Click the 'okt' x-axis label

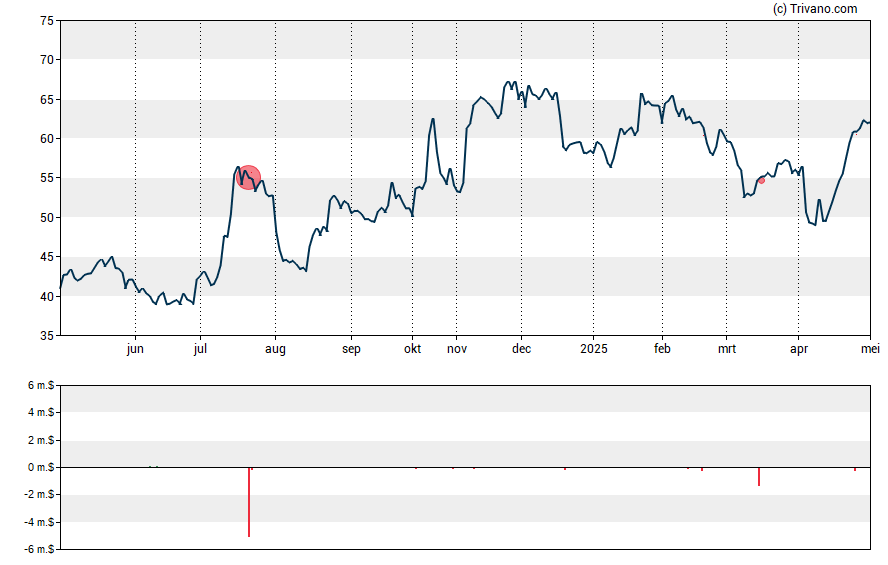coord(412,349)
